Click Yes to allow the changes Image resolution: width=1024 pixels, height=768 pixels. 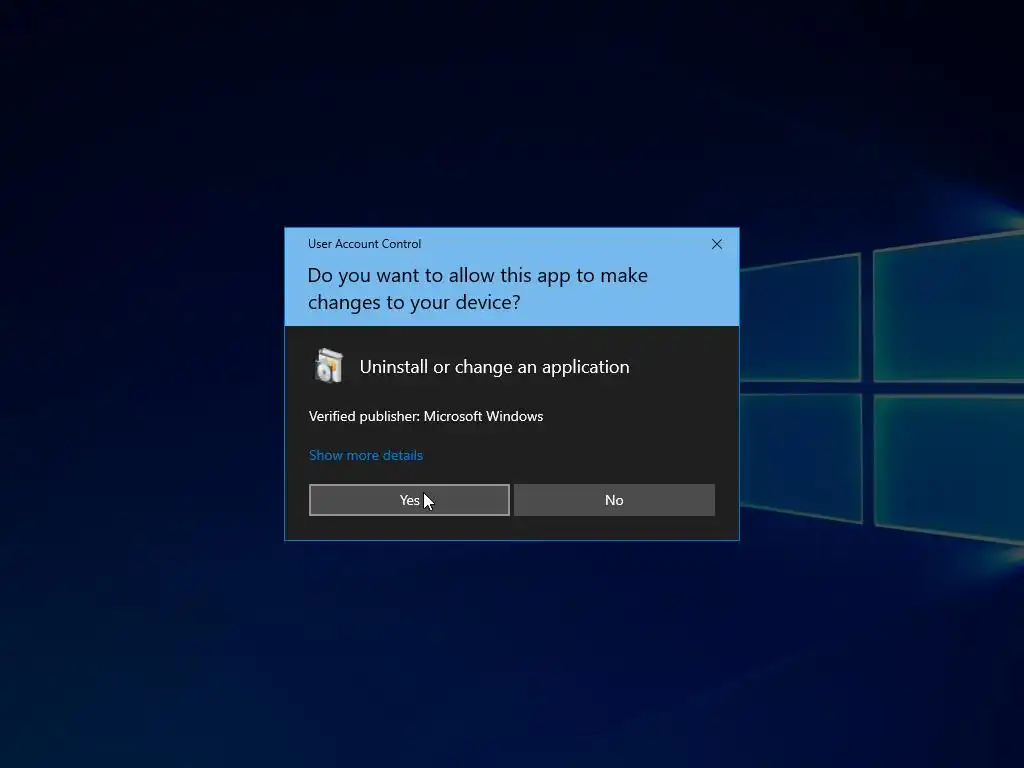[x=409, y=500]
